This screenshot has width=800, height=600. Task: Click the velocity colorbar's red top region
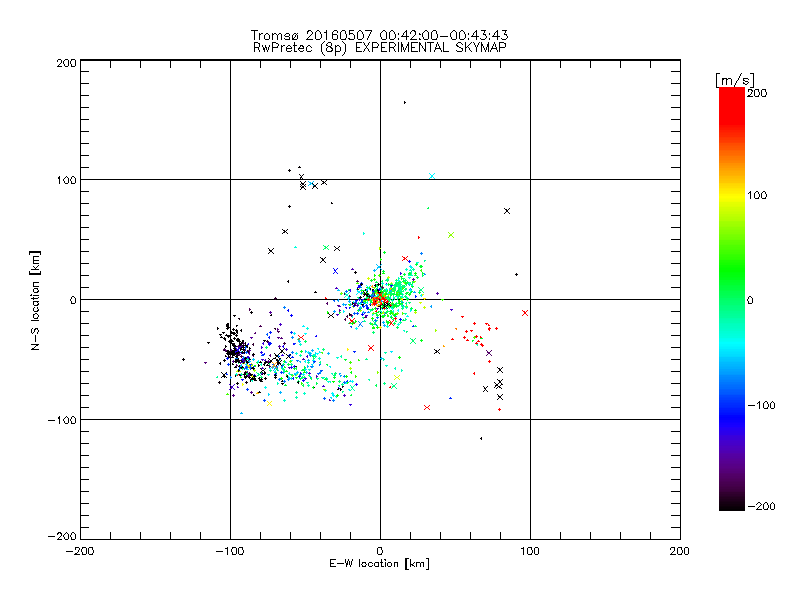[x=732, y=105]
